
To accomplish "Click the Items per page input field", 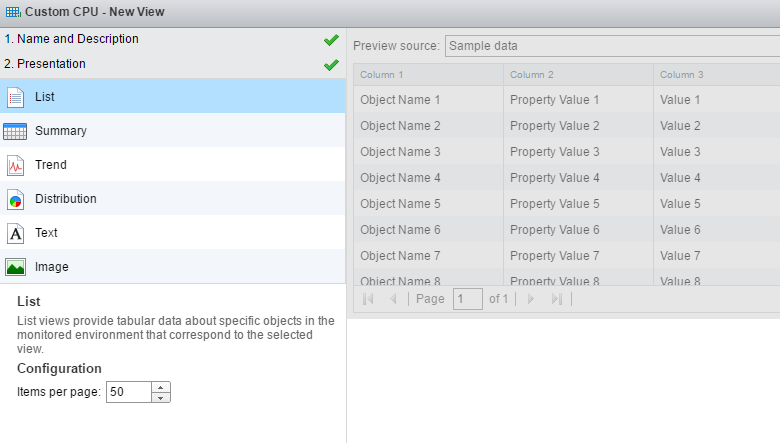I will click(x=128, y=392).
